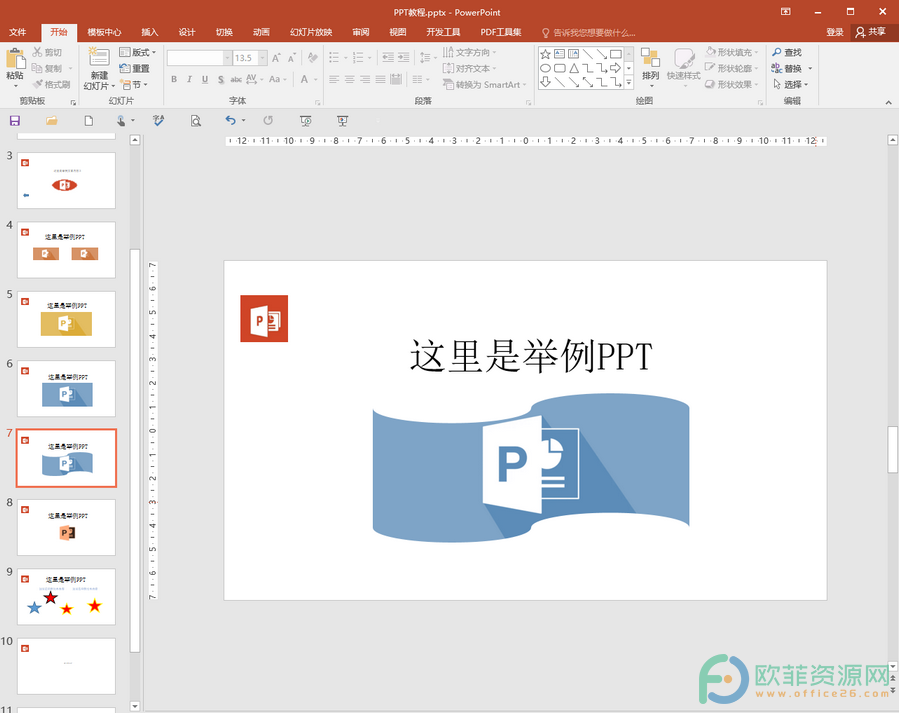Open the Replace (替换) dropdown arrow
This screenshot has height=713, width=899.
coord(810,68)
